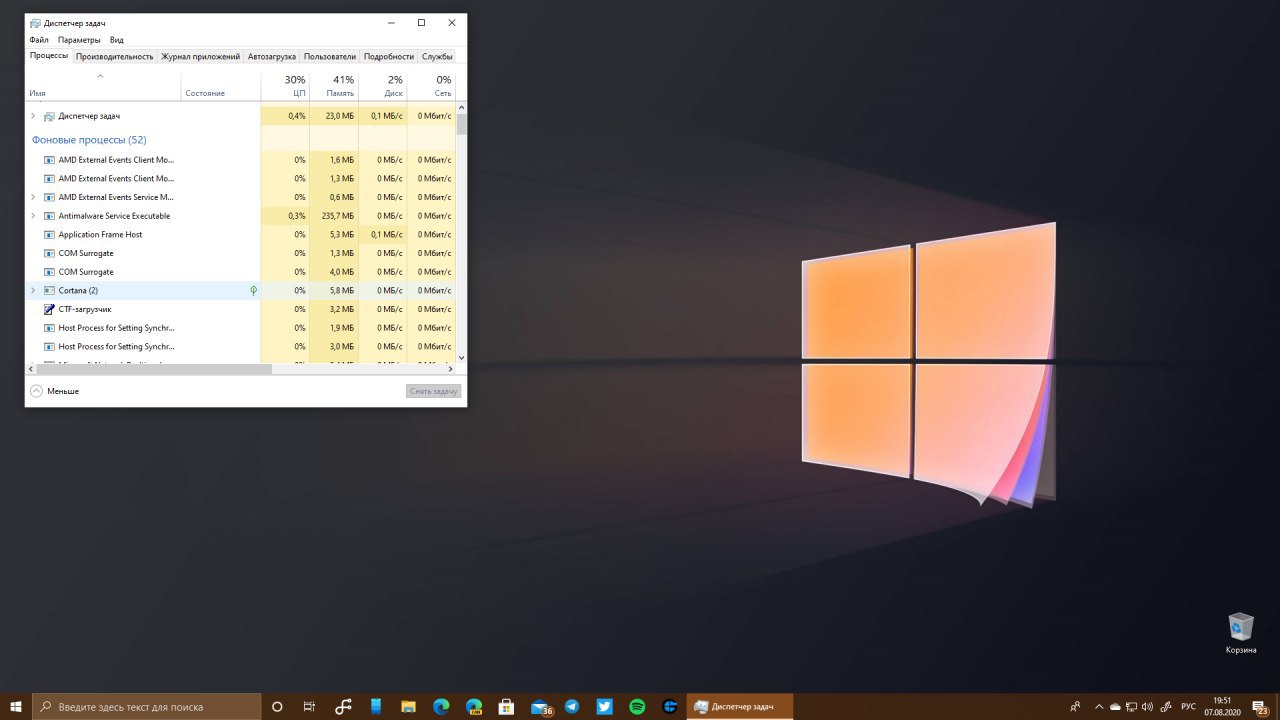Switch to the Автозагрузка tab
Image resolution: width=1280 pixels, height=720 pixels.
pyautogui.click(x=272, y=57)
